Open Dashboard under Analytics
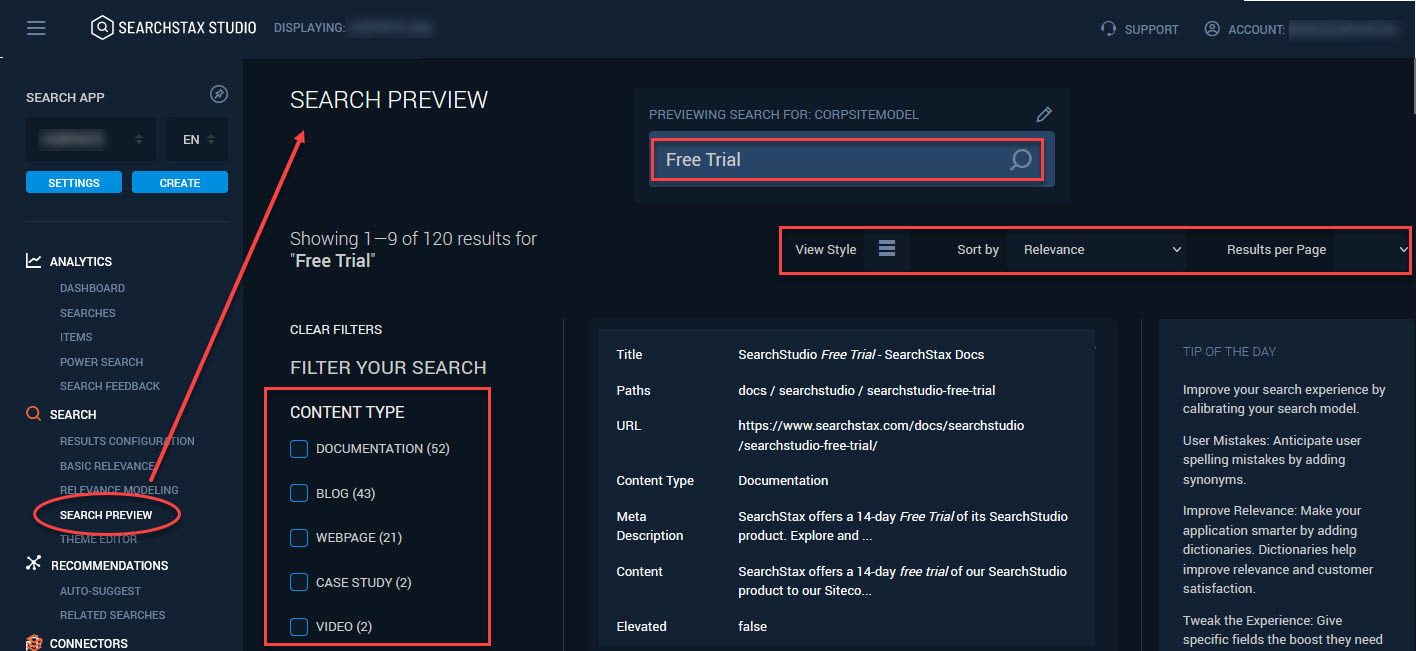This screenshot has height=651, width=1416. 92,288
